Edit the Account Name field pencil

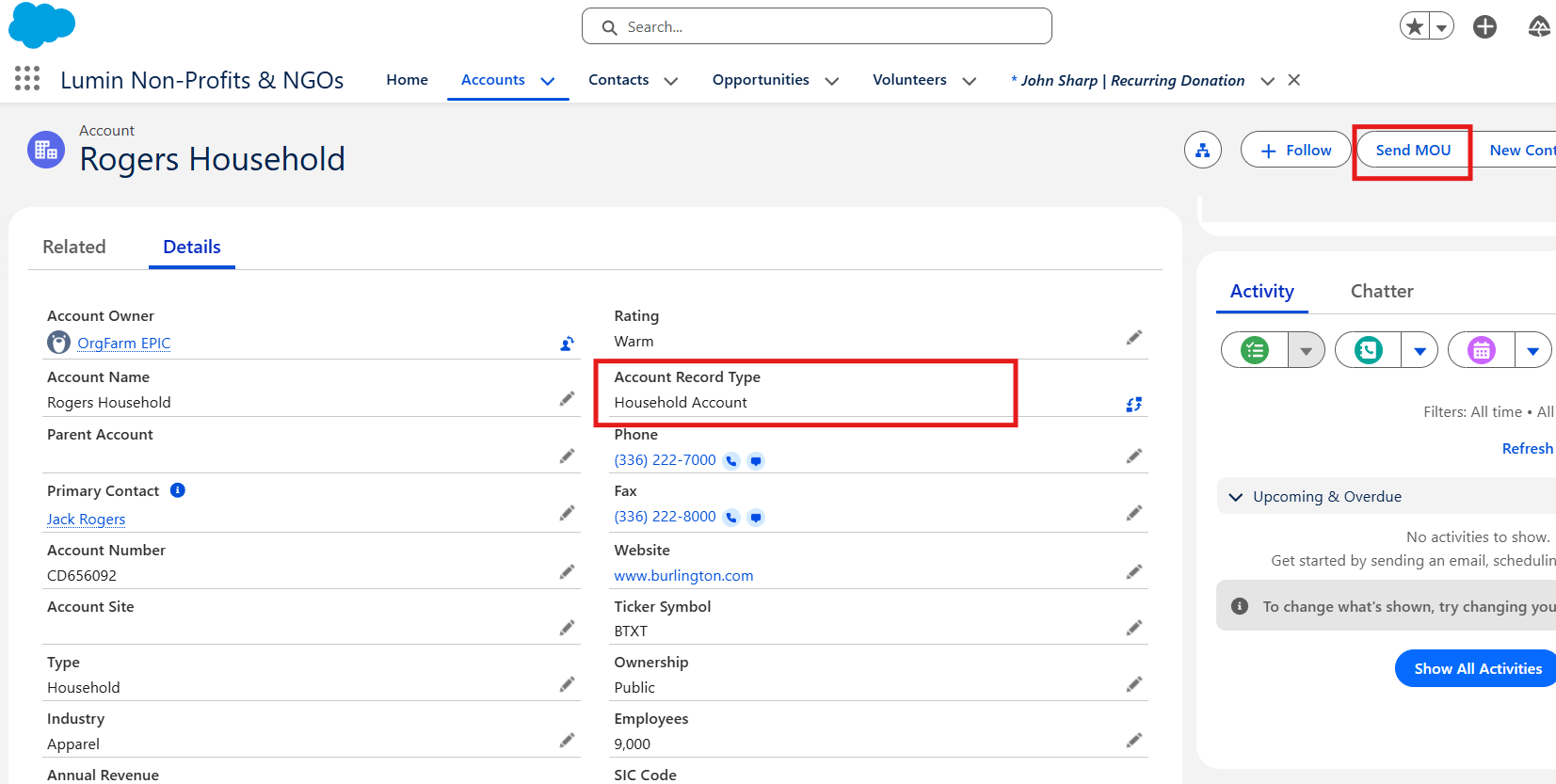tap(567, 399)
